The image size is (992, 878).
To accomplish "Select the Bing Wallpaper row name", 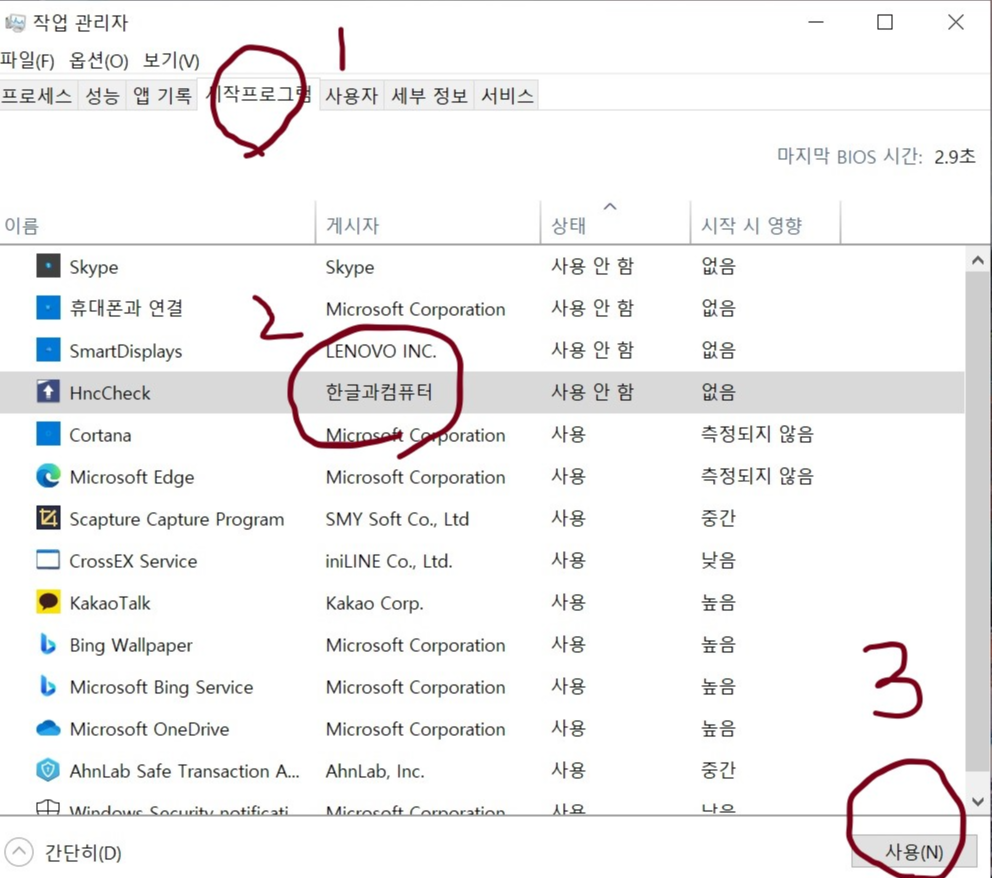I will [x=131, y=645].
